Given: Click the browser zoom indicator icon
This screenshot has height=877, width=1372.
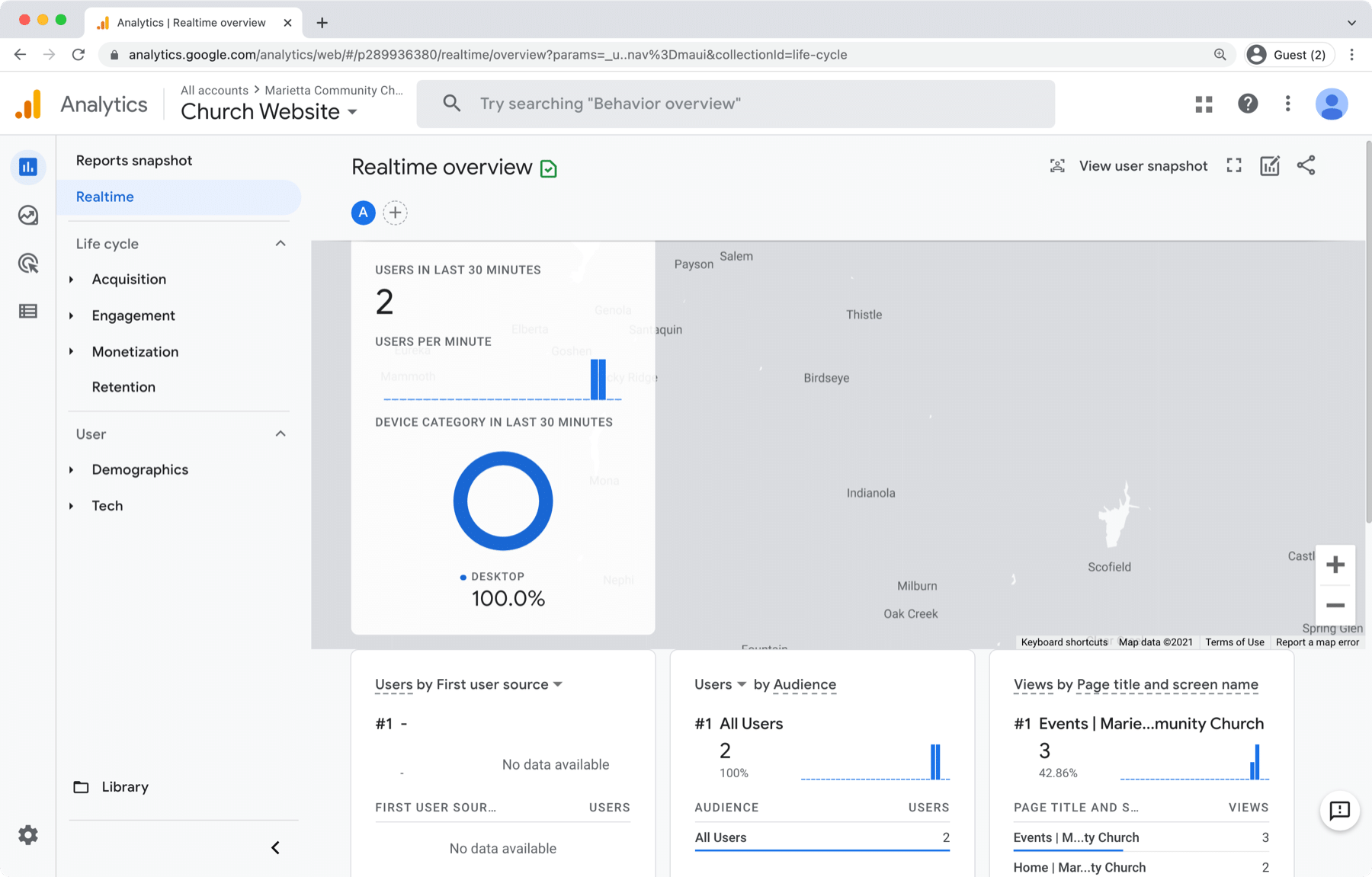Looking at the screenshot, I should (x=1220, y=55).
